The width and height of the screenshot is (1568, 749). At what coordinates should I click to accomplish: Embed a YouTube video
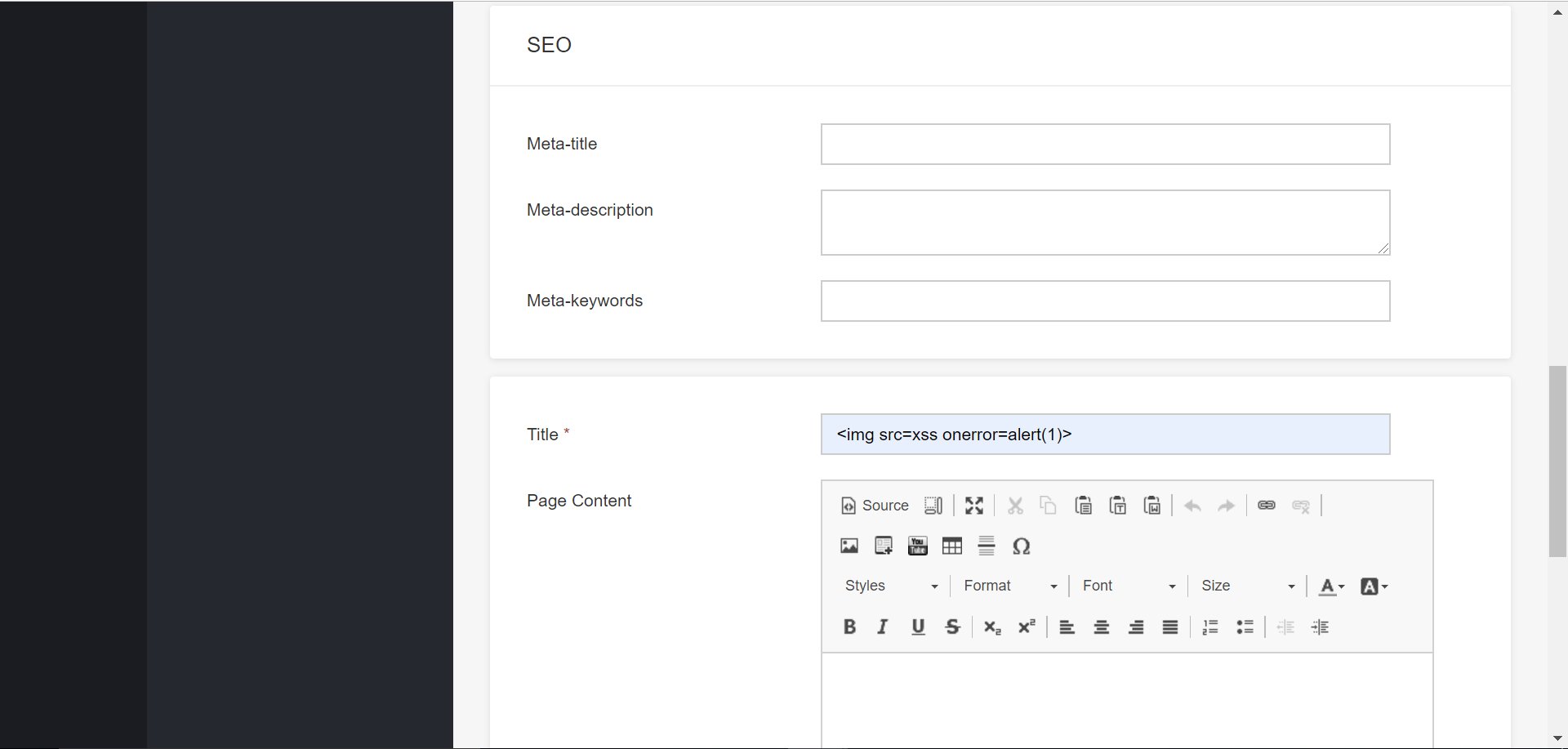point(917,545)
